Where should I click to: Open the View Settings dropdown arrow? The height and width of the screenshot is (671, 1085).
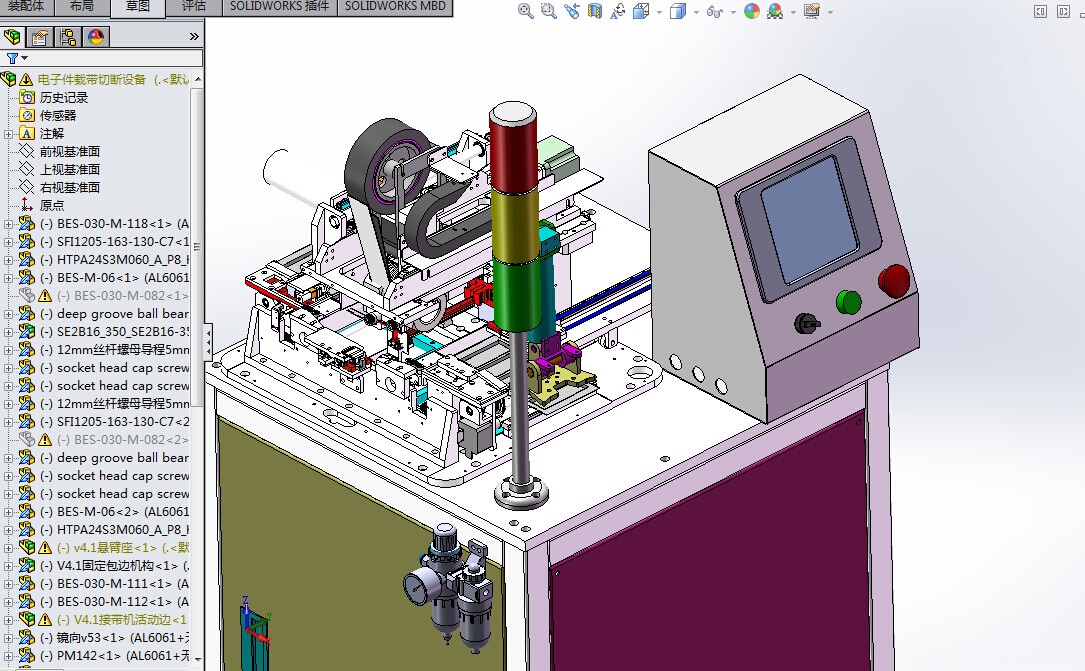(830, 12)
